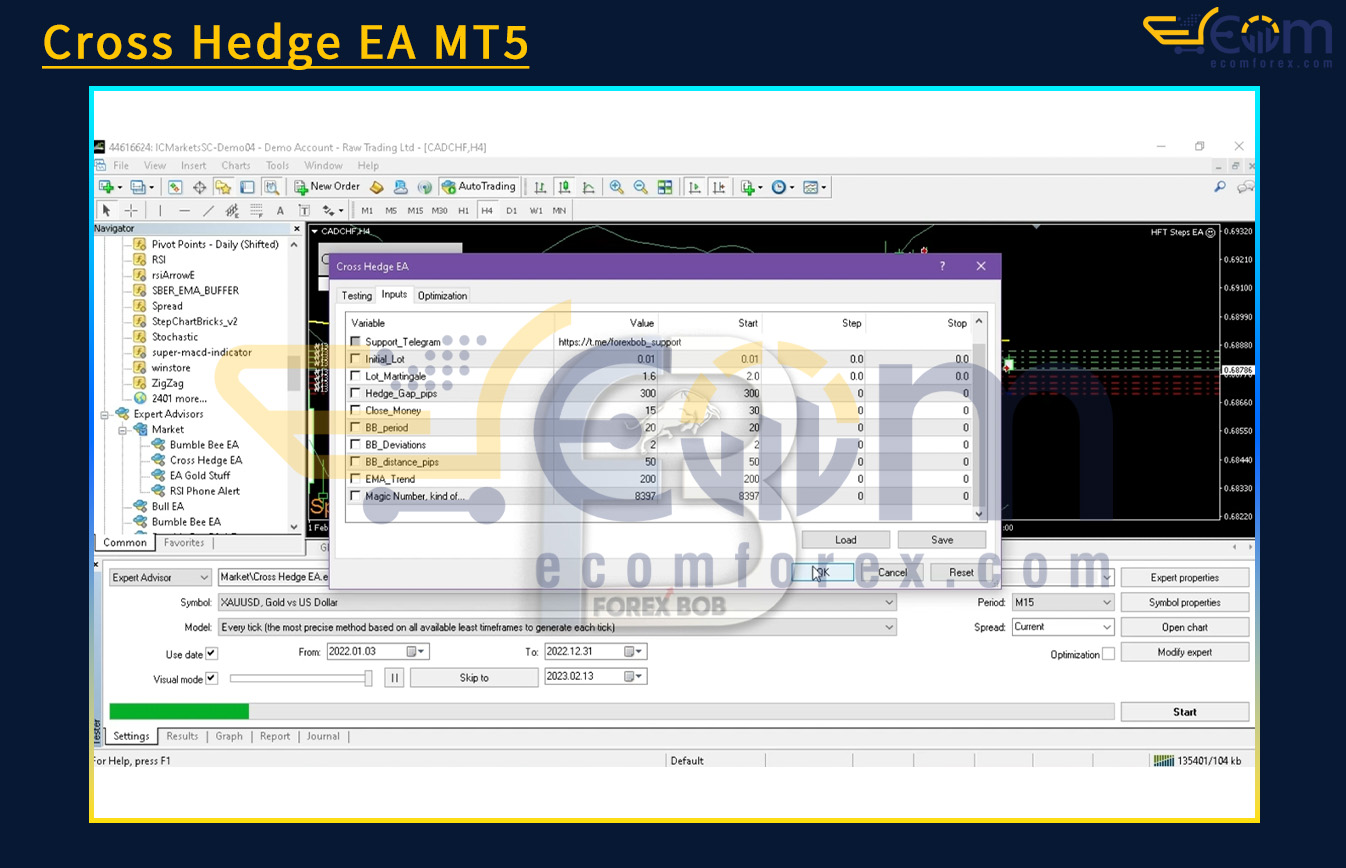The image size is (1346, 868).
Task: Toggle the chart shift icon
Action: click(717, 187)
